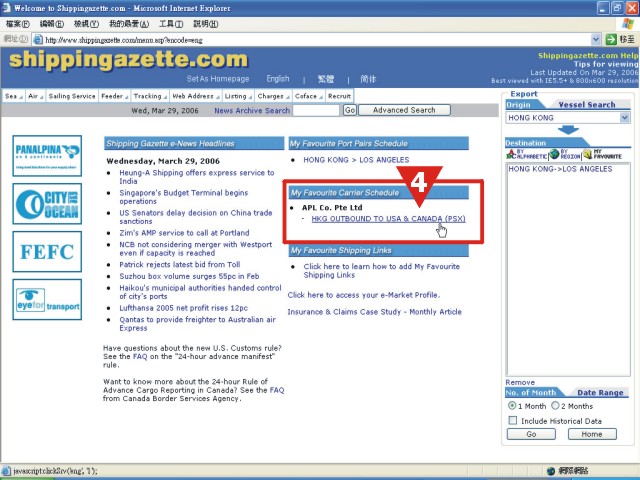Select destination by region globe icon
This screenshot has height=480, width=640.
(x=565, y=154)
